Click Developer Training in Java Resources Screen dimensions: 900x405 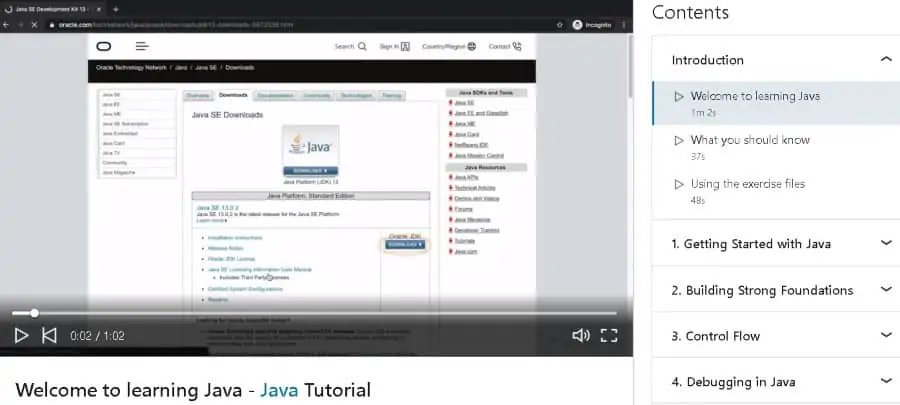(x=476, y=230)
